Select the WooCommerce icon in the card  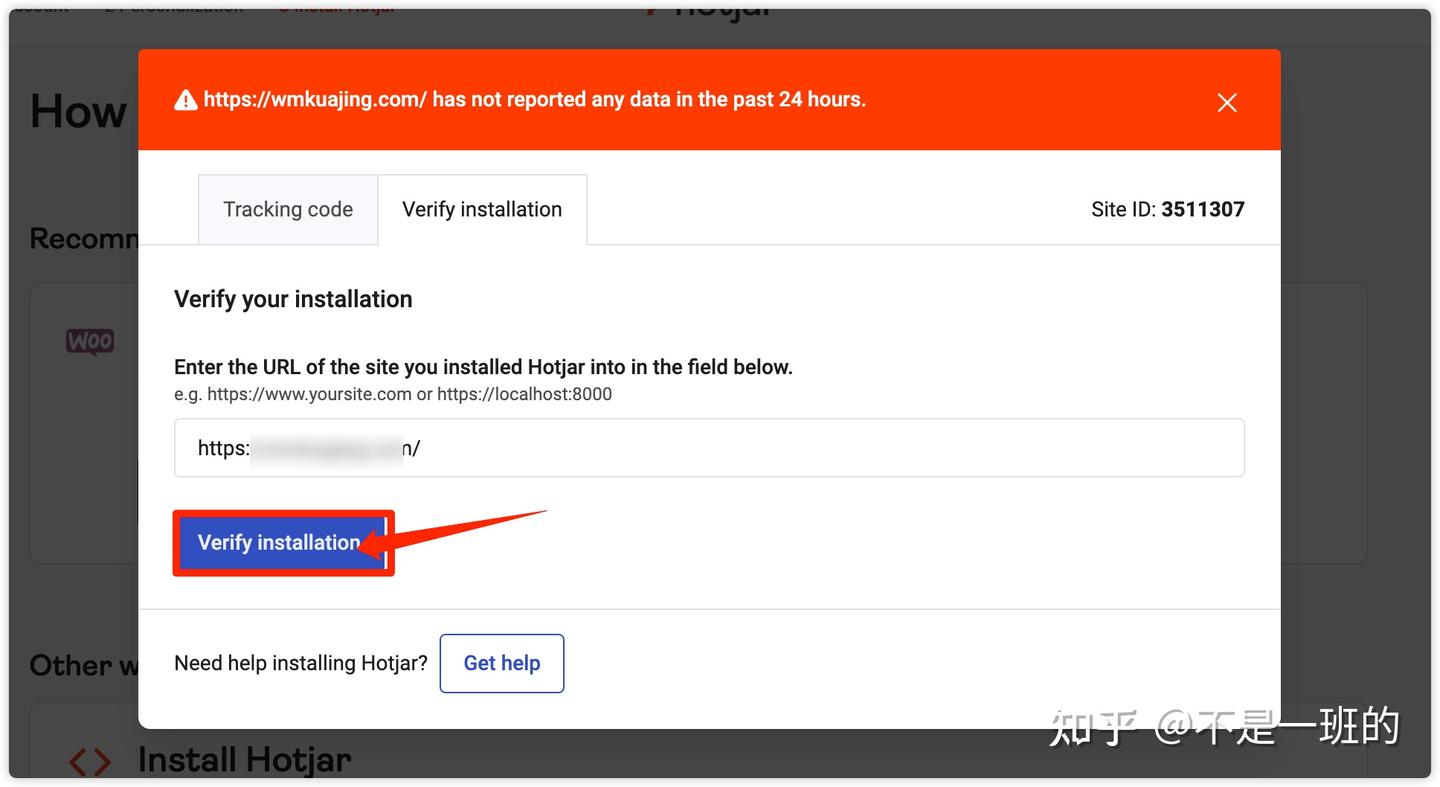[x=89, y=341]
